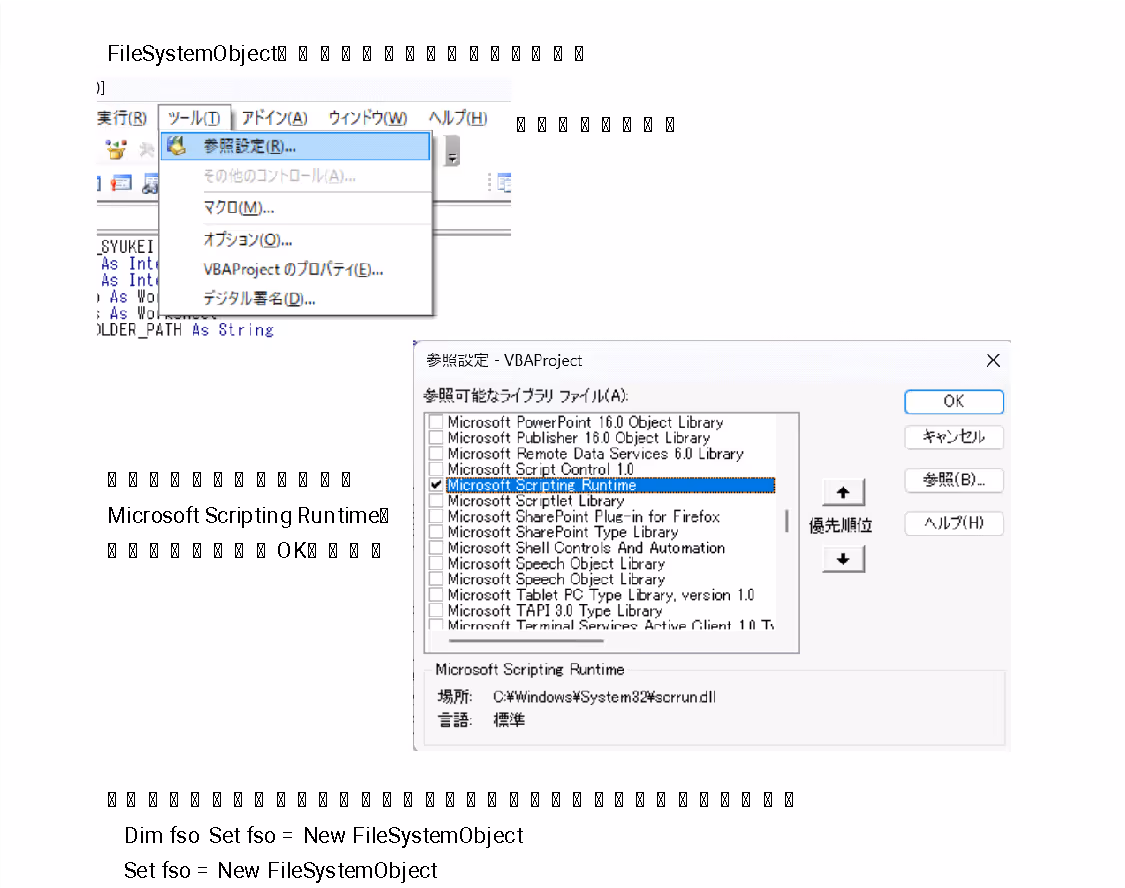This screenshot has height=888, width=1125.
Task: Open the アドイン(A) menu
Action: click(274, 118)
